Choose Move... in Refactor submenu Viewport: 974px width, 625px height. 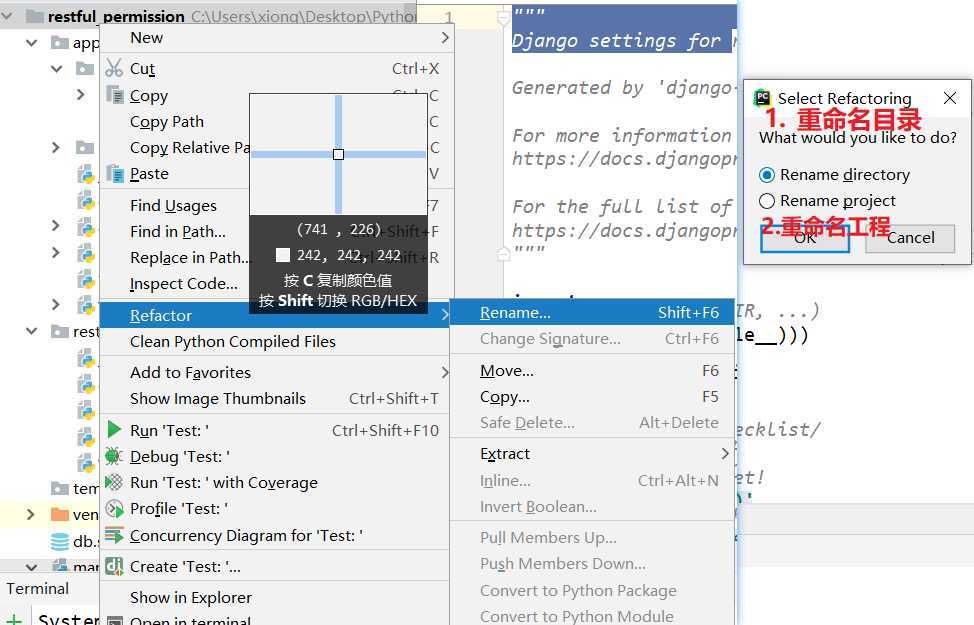[x=592, y=371]
